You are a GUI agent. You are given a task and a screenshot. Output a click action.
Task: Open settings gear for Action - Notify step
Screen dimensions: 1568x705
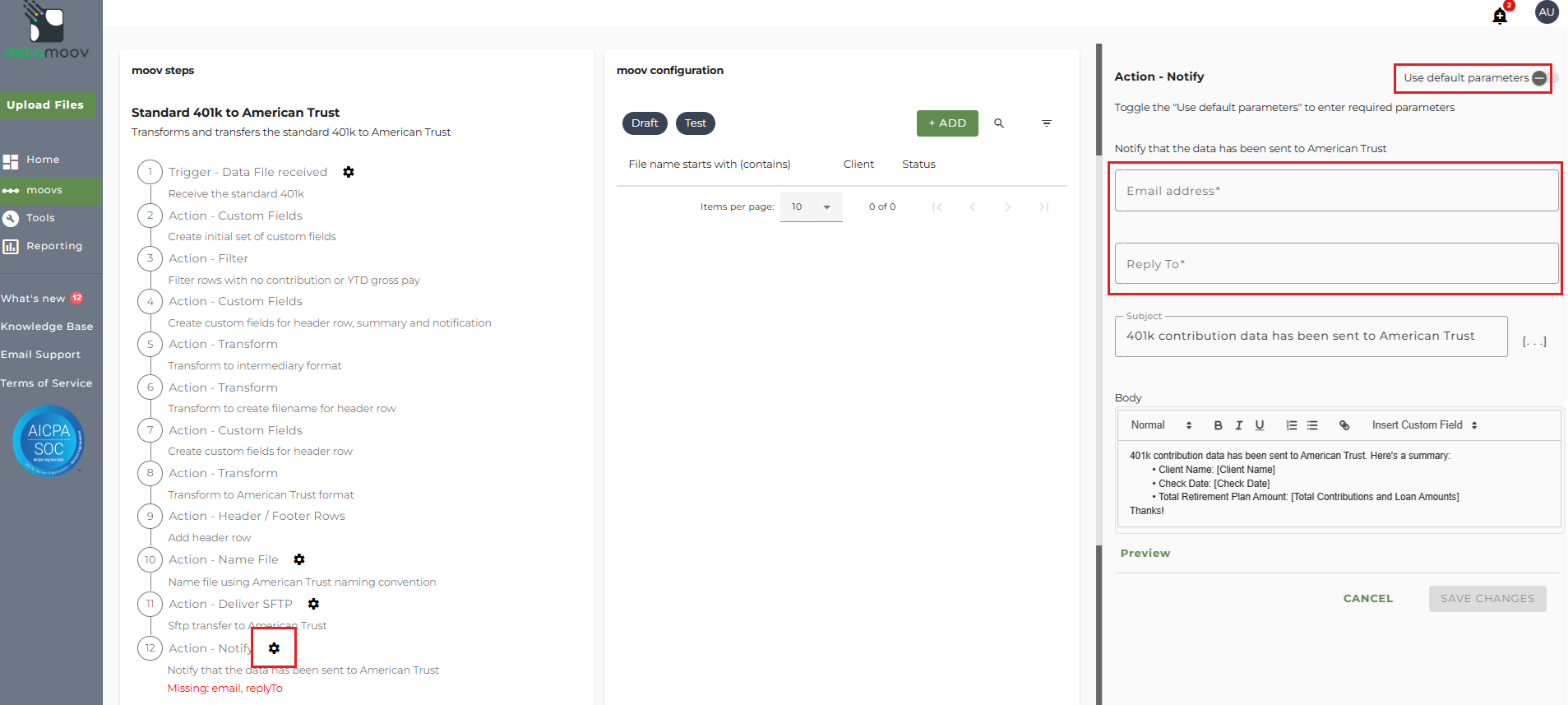(x=274, y=648)
